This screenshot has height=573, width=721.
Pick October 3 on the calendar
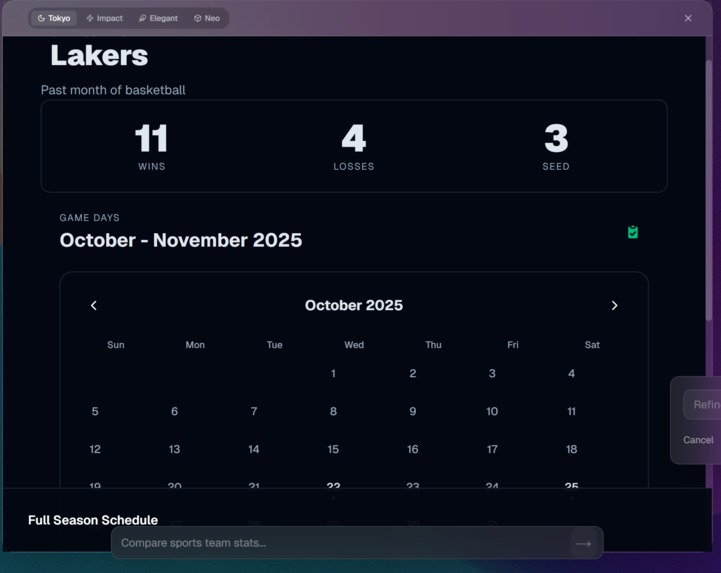pyautogui.click(x=492, y=373)
